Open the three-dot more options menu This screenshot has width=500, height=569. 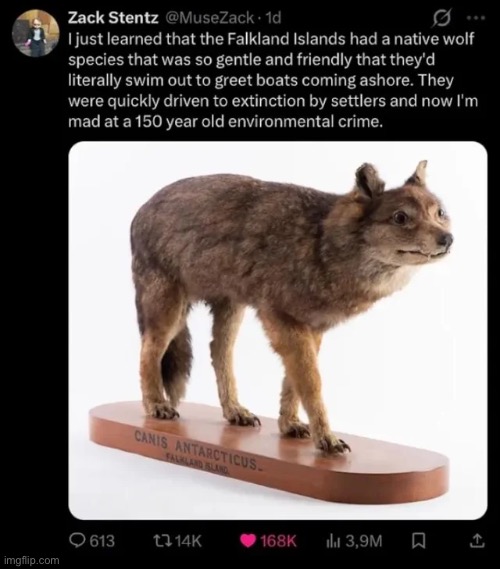[x=476, y=17]
